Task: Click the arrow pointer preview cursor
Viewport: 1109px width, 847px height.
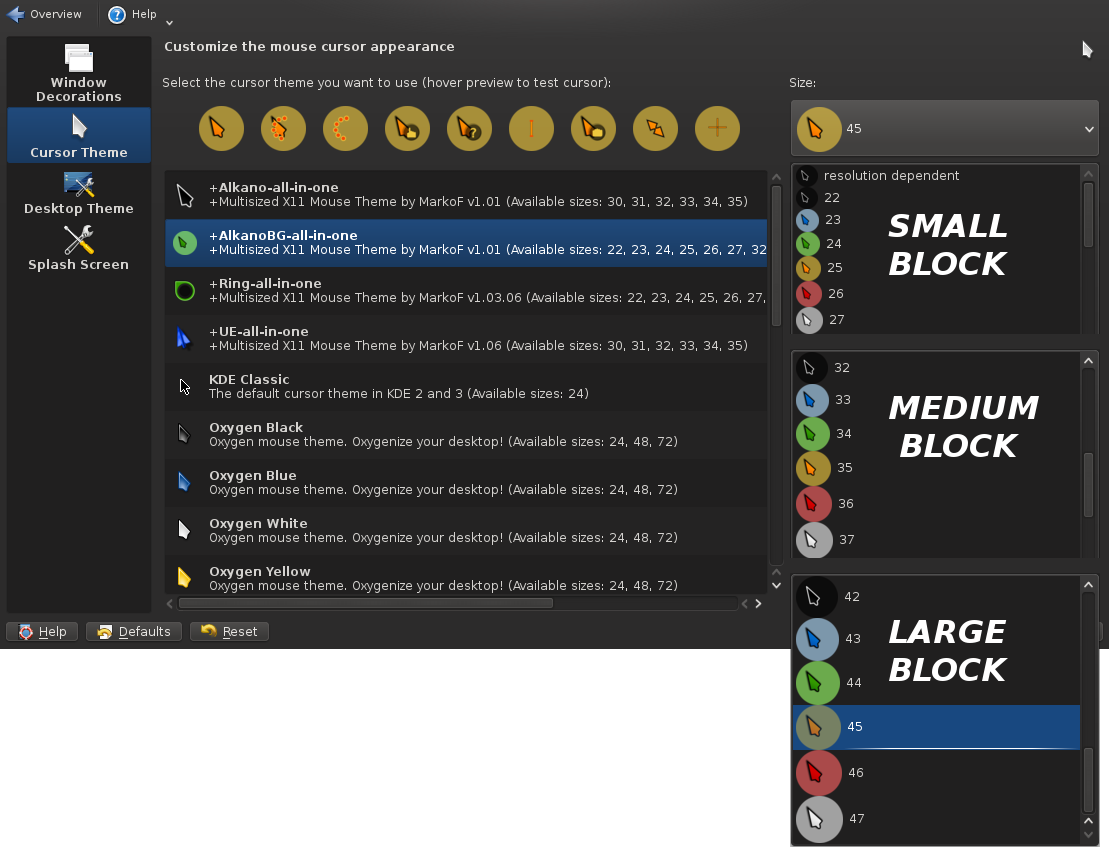Action: [221, 129]
